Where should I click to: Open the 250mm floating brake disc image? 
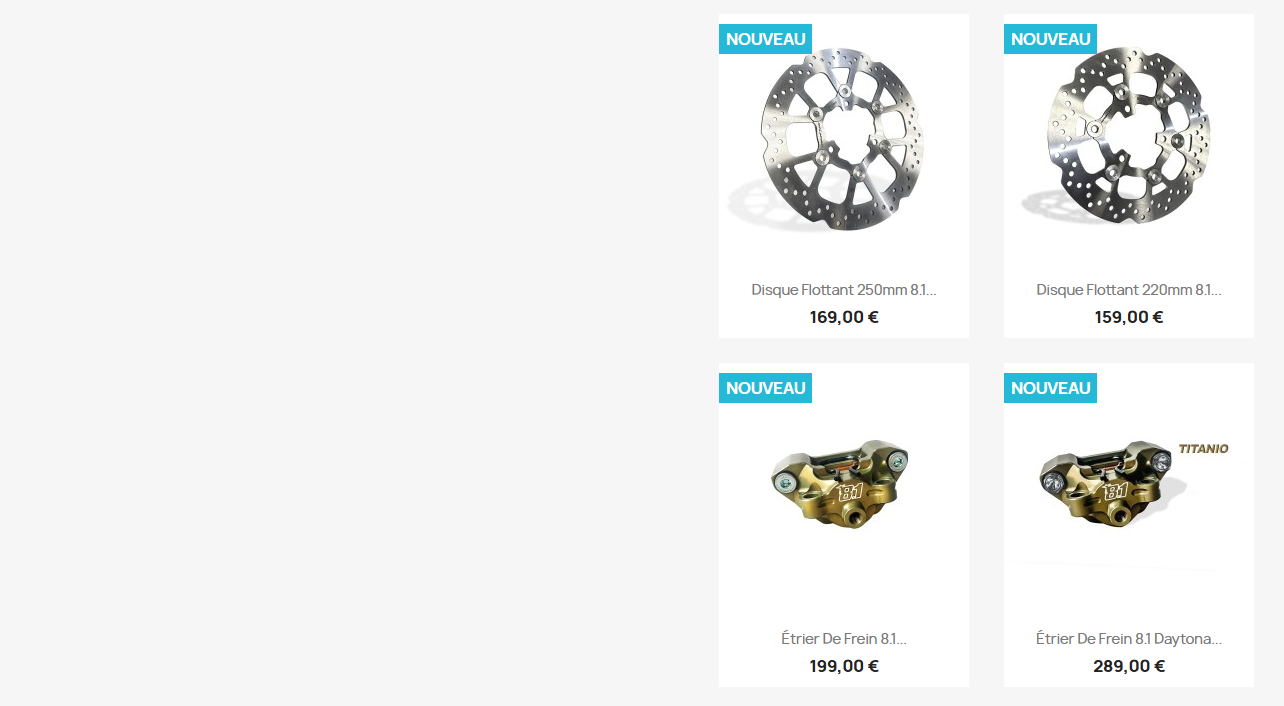click(x=844, y=139)
